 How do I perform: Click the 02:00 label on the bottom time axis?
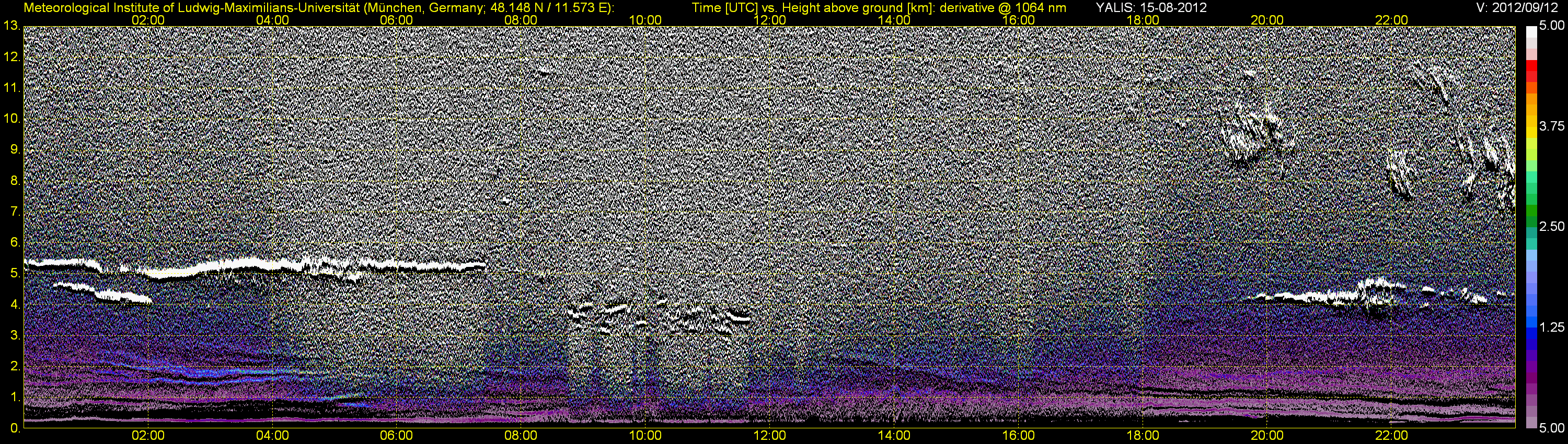[x=148, y=436]
